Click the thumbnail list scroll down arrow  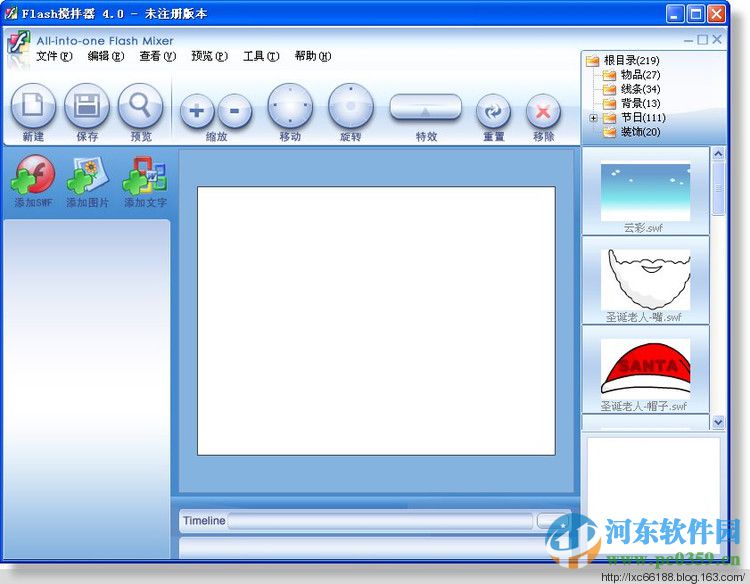click(x=718, y=422)
